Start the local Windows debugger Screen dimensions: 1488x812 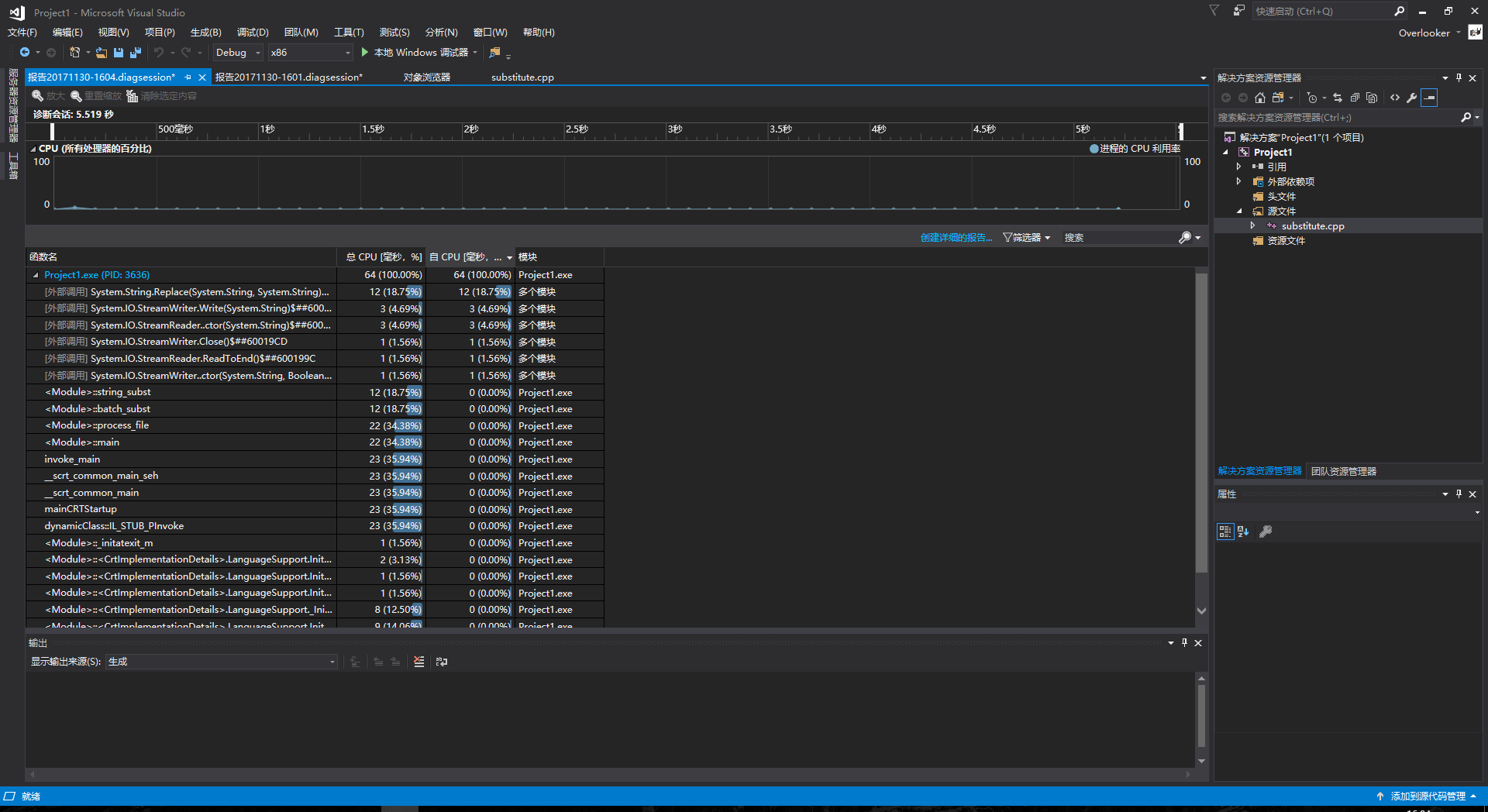[419, 53]
